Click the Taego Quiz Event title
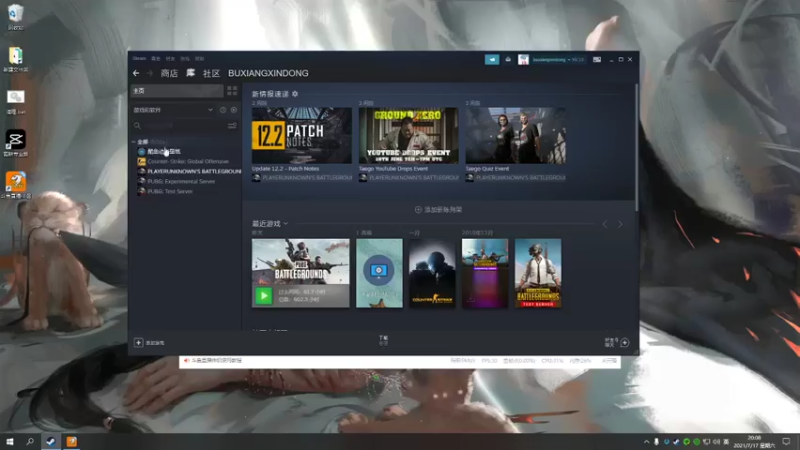This screenshot has width=800, height=450. (487, 168)
